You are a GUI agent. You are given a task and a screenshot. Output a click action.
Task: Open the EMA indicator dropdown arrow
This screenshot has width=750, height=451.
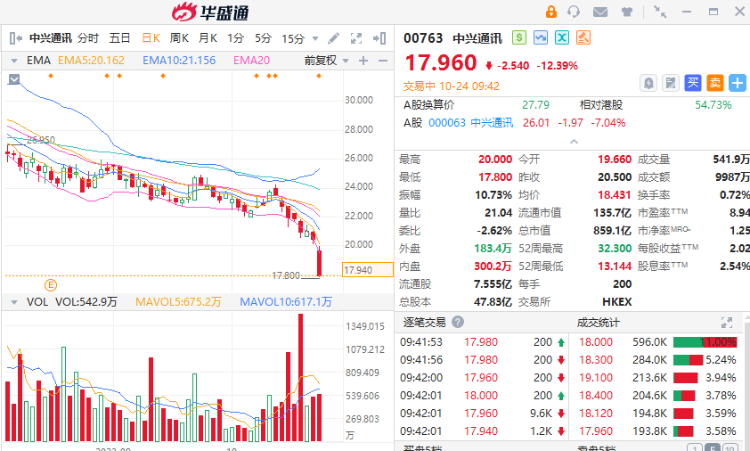coord(14,61)
